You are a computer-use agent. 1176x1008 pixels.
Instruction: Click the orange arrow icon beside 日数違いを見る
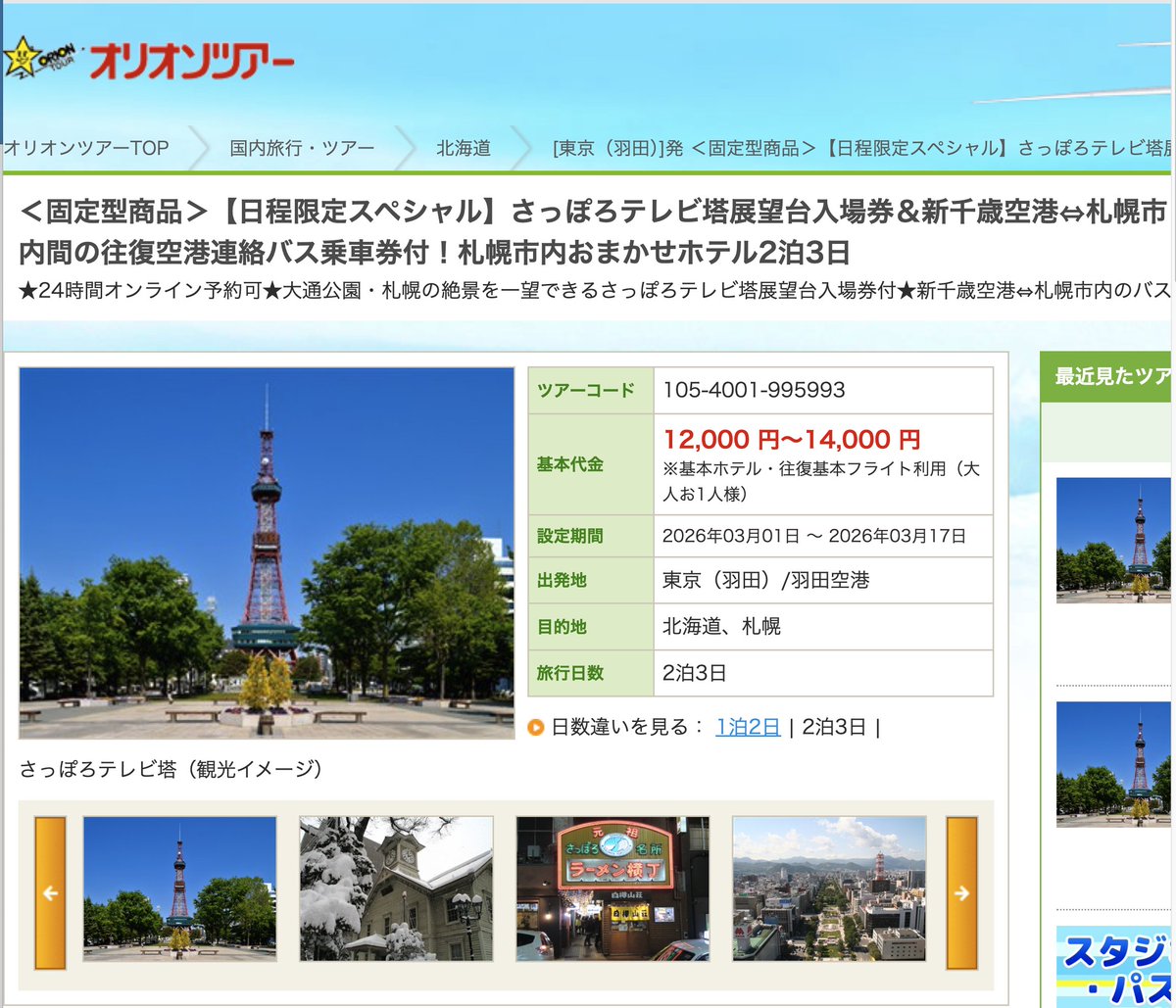click(x=535, y=727)
